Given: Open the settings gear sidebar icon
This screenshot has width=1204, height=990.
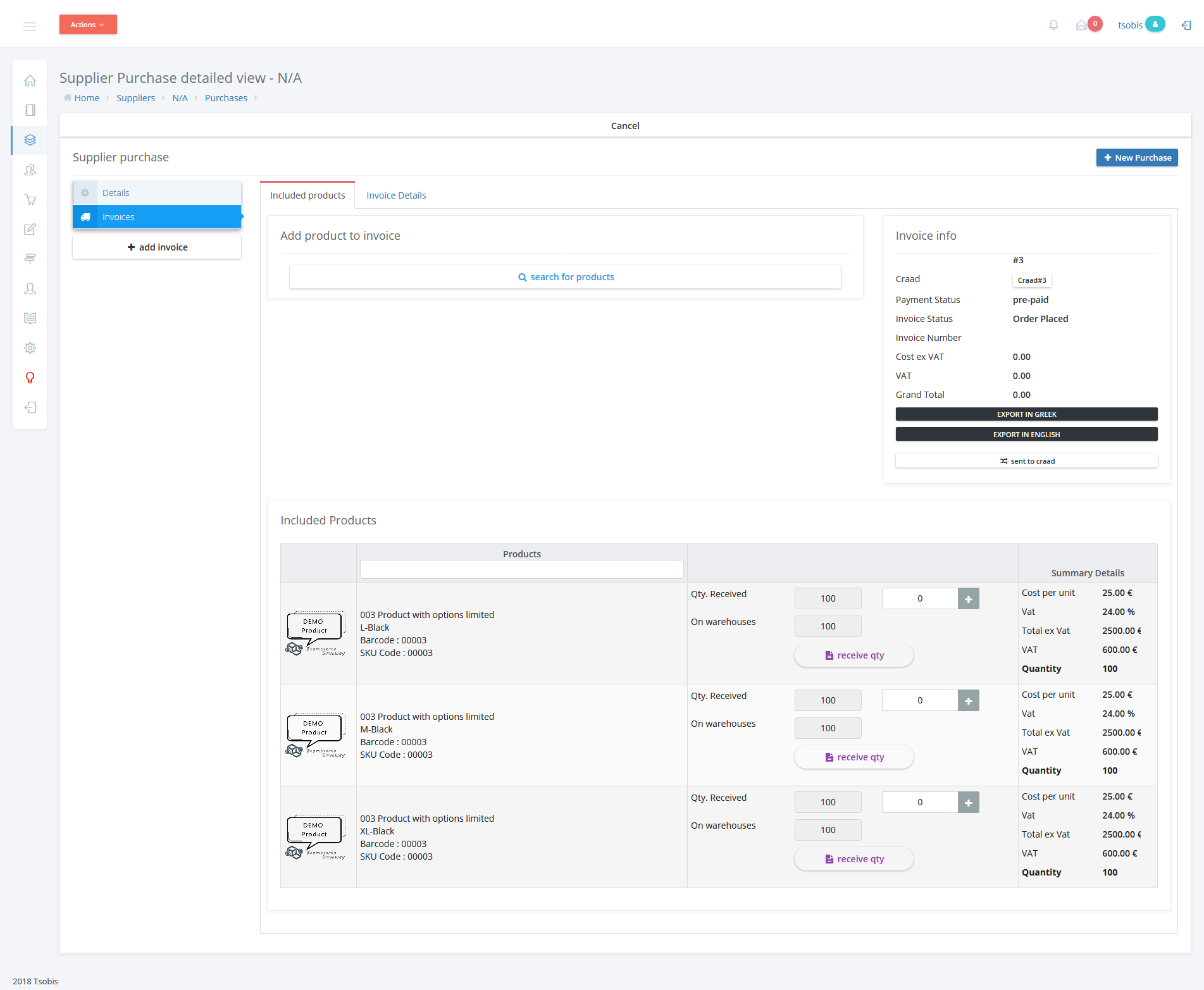Looking at the screenshot, I should (30, 348).
